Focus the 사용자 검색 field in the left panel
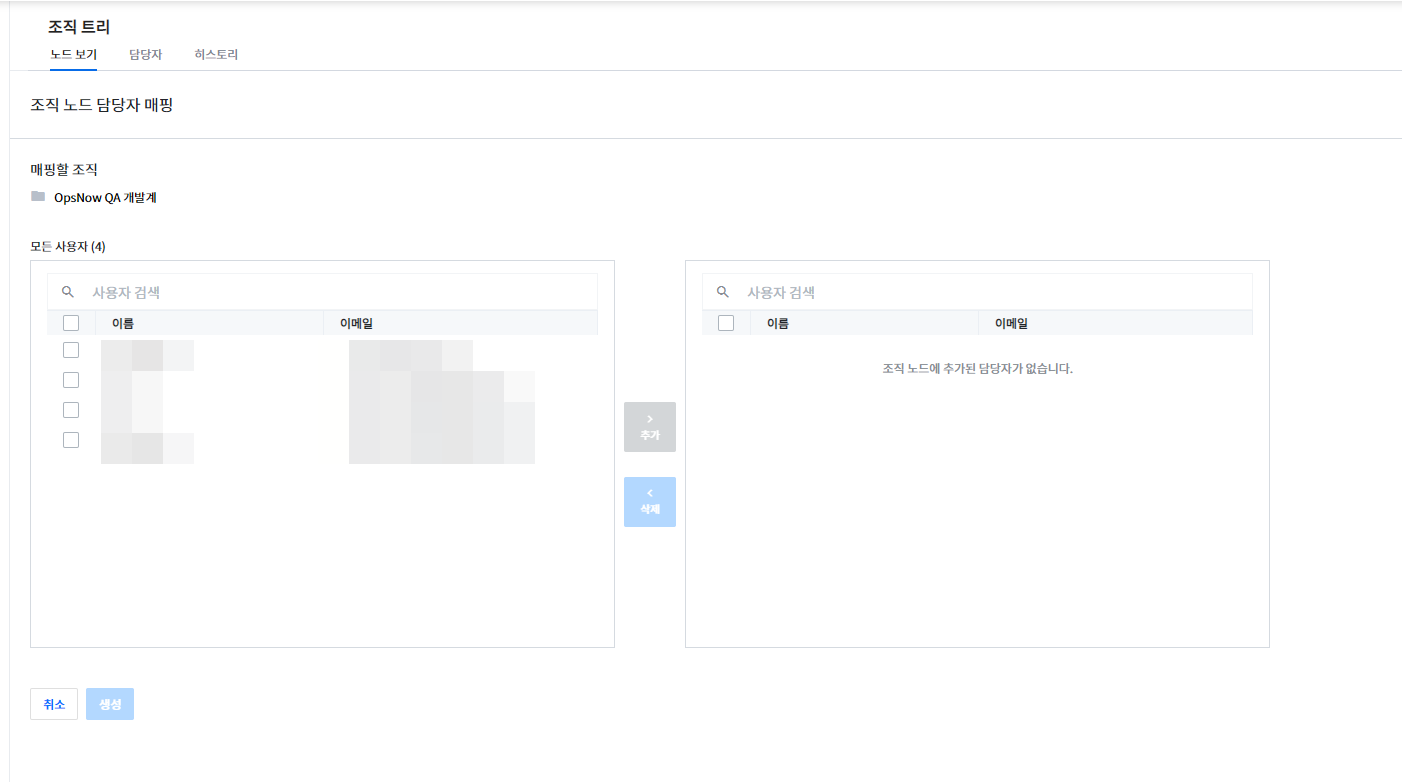The width and height of the screenshot is (1402, 782). point(340,292)
